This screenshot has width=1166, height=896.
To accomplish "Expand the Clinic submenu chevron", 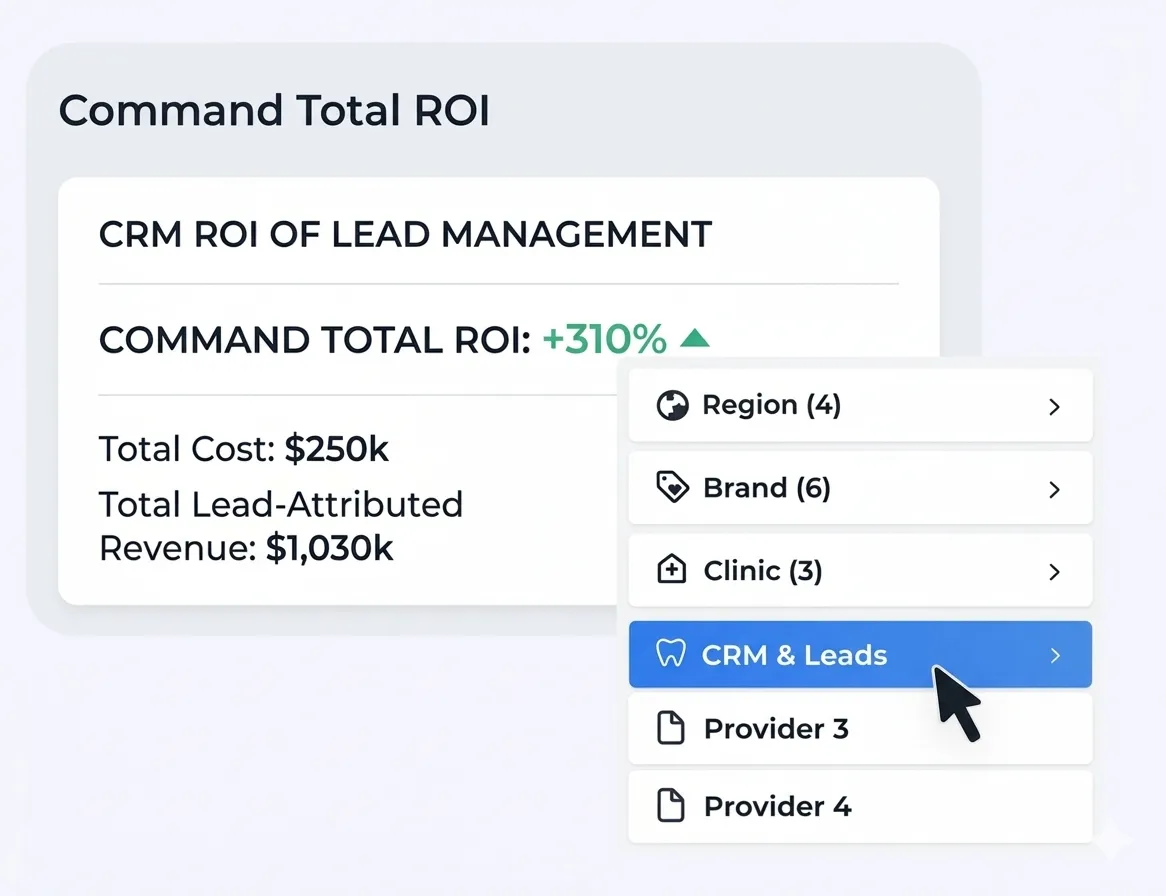I will click(1054, 571).
